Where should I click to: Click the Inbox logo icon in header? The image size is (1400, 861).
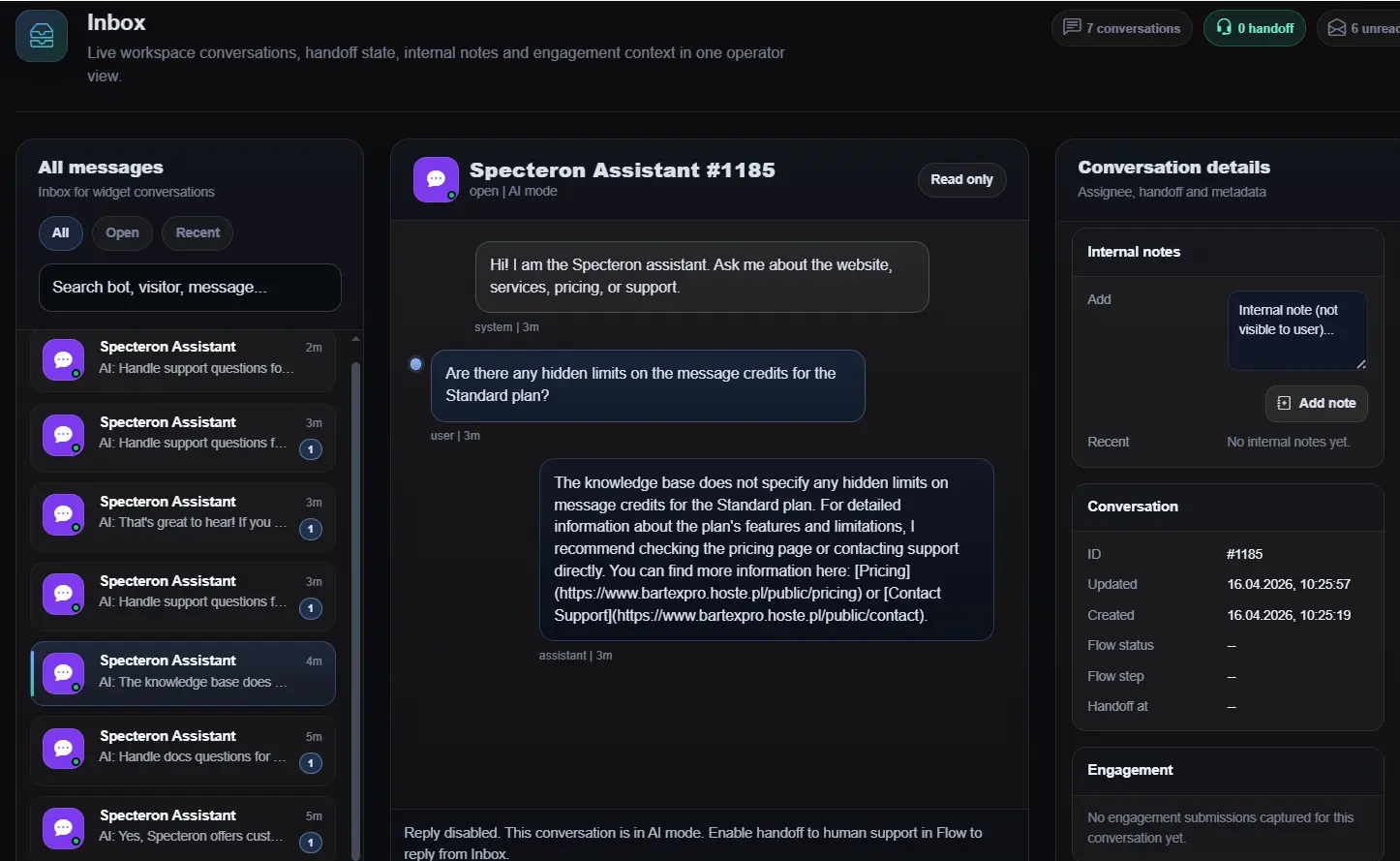[x=42, y=36]
